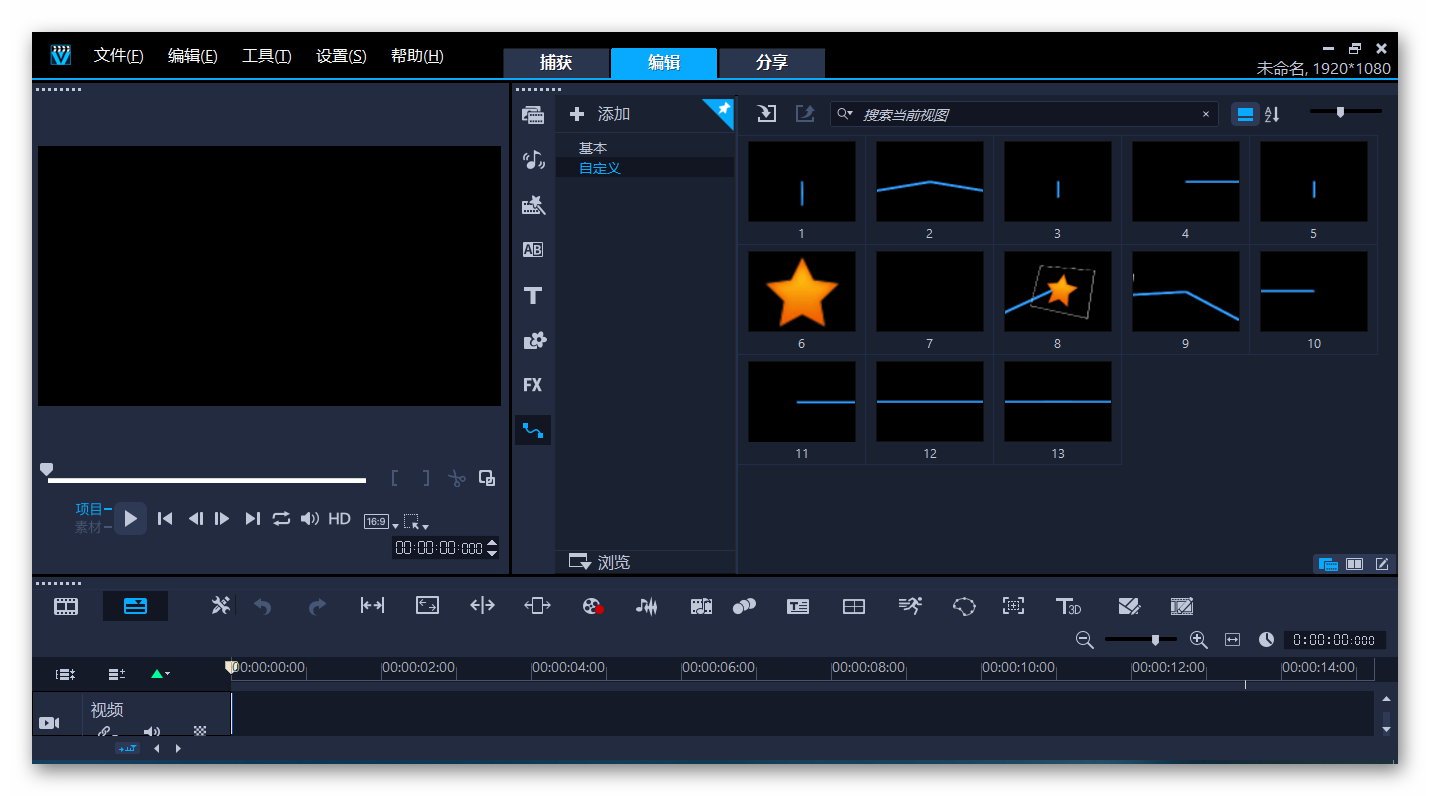1430x796 pixels.
Task: Switch to the 分享 tab
Action: pyautogui.click(x=771, y=62)
